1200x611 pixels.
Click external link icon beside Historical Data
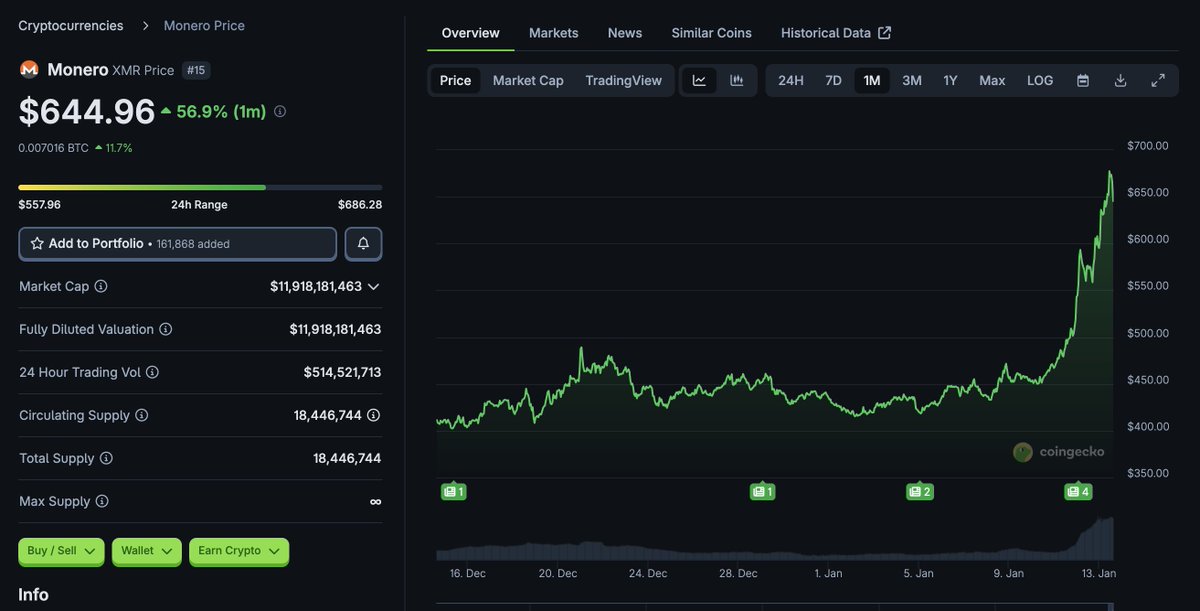click(884, 33)
